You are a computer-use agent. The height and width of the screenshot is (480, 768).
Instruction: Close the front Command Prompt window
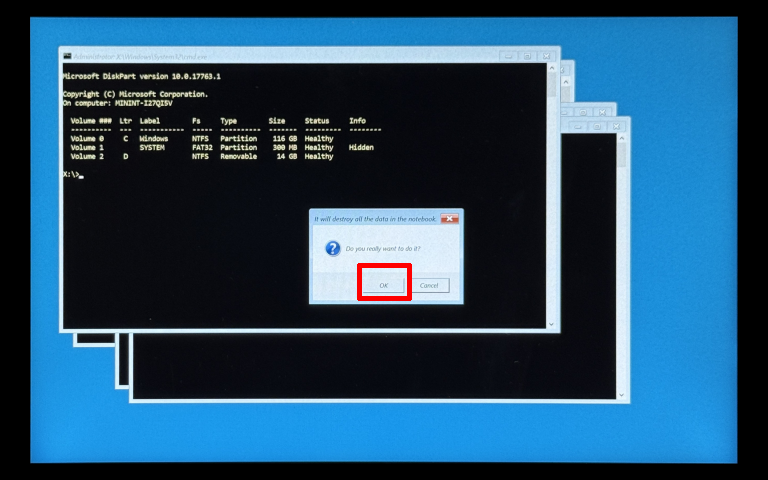pyautogui.click(x=545, y=55)
